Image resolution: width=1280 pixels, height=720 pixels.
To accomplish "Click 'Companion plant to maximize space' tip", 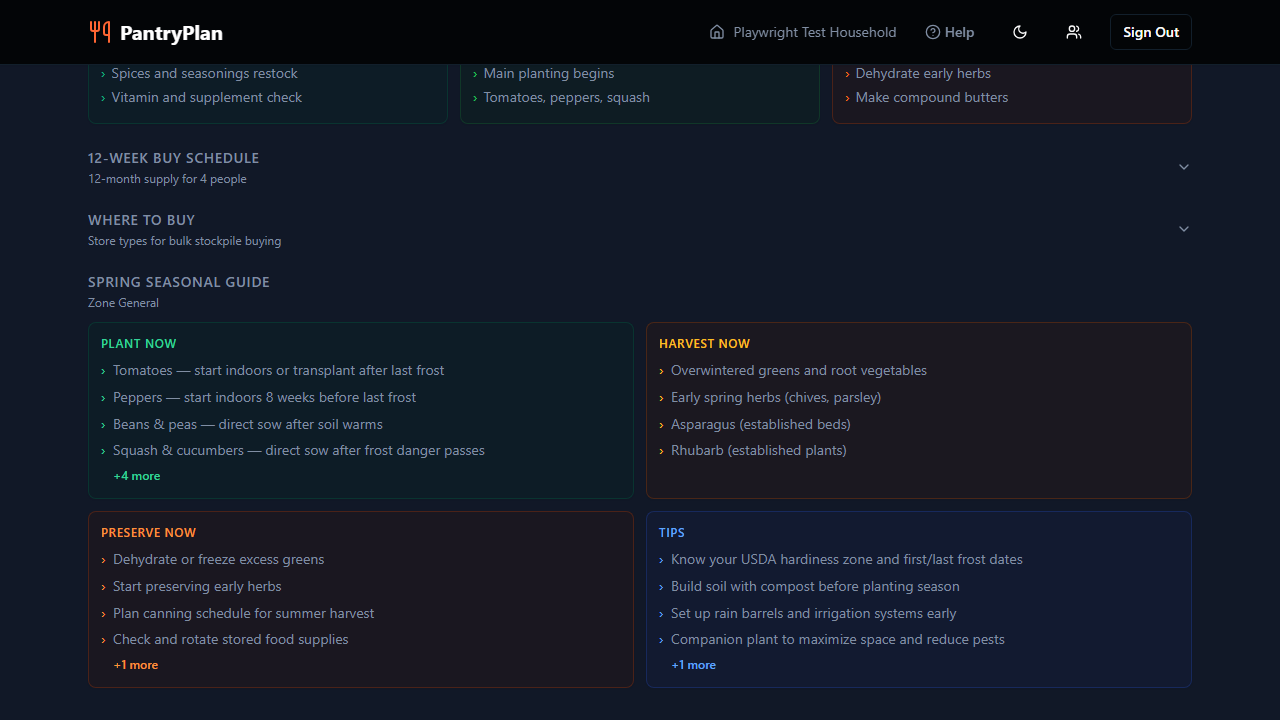I will pos(838,639).
